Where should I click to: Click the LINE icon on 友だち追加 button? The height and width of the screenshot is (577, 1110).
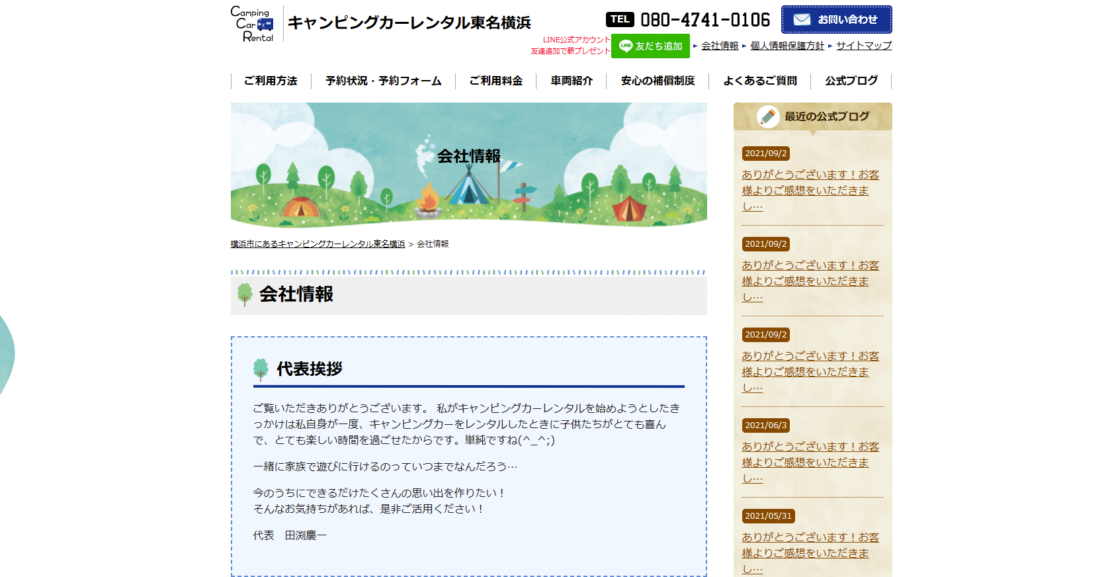[x=625, y=46]
